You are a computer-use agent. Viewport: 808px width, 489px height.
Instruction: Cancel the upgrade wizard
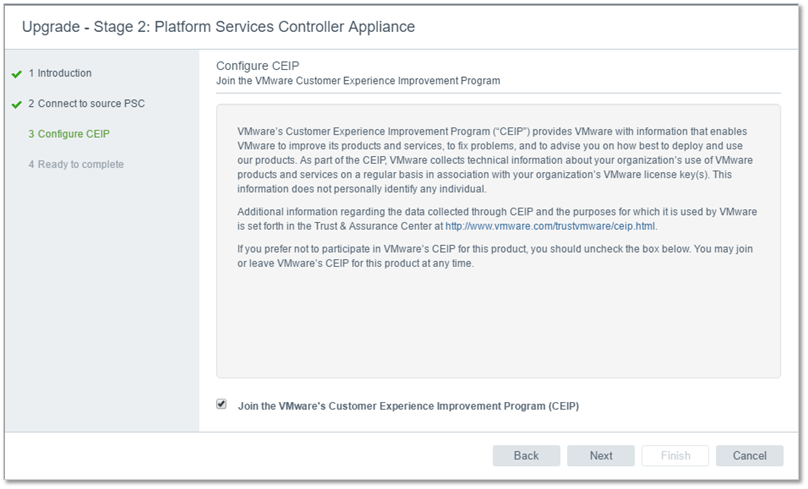point(750,456)
